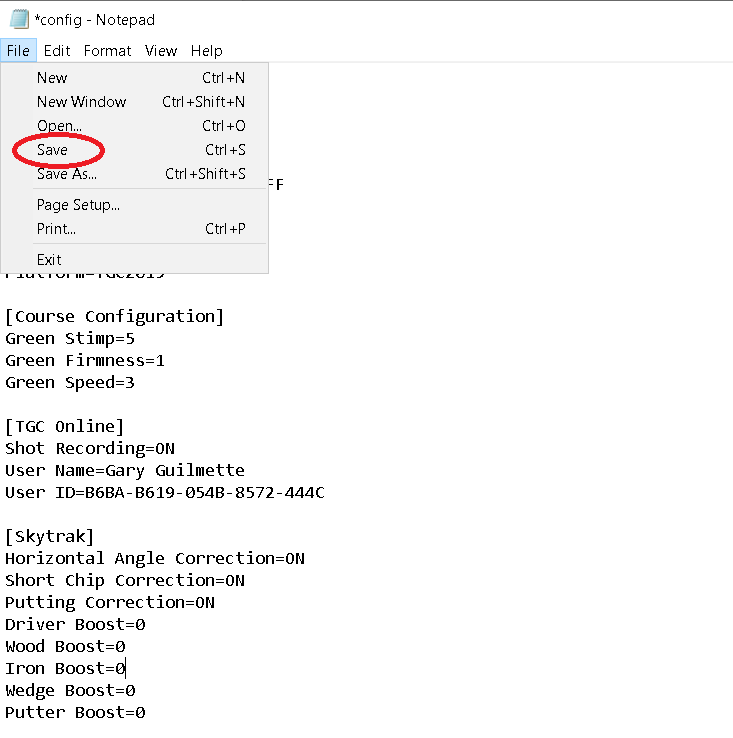Click the Green Firmness=1 line
Screen dimensions: 733x738
(x=85, y=361)
